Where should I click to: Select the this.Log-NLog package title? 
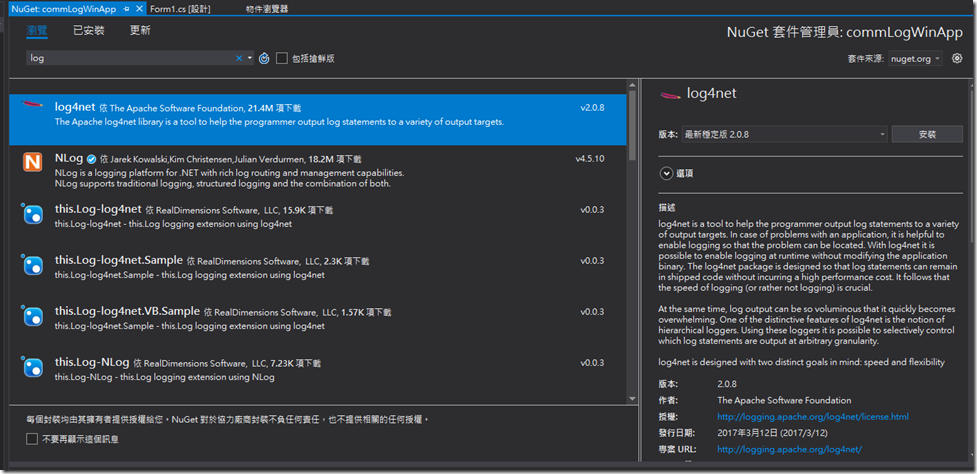click(x=92, y=362)
